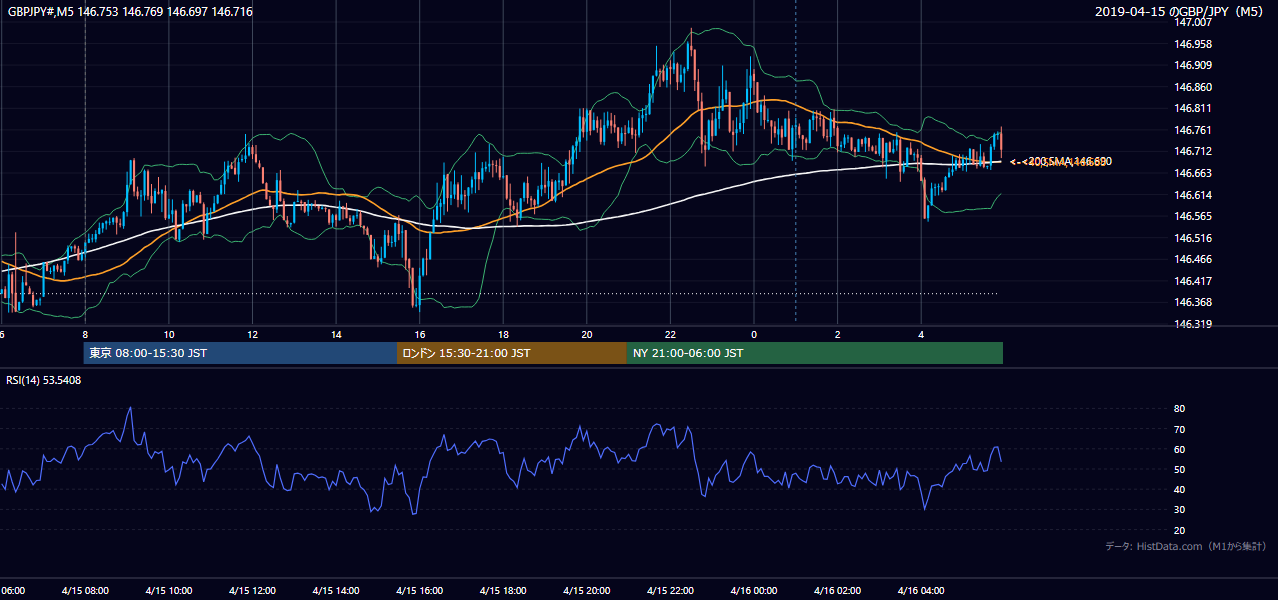
Task: Click the 146.368 price axis label
Action: click(x=1193, y=302)
